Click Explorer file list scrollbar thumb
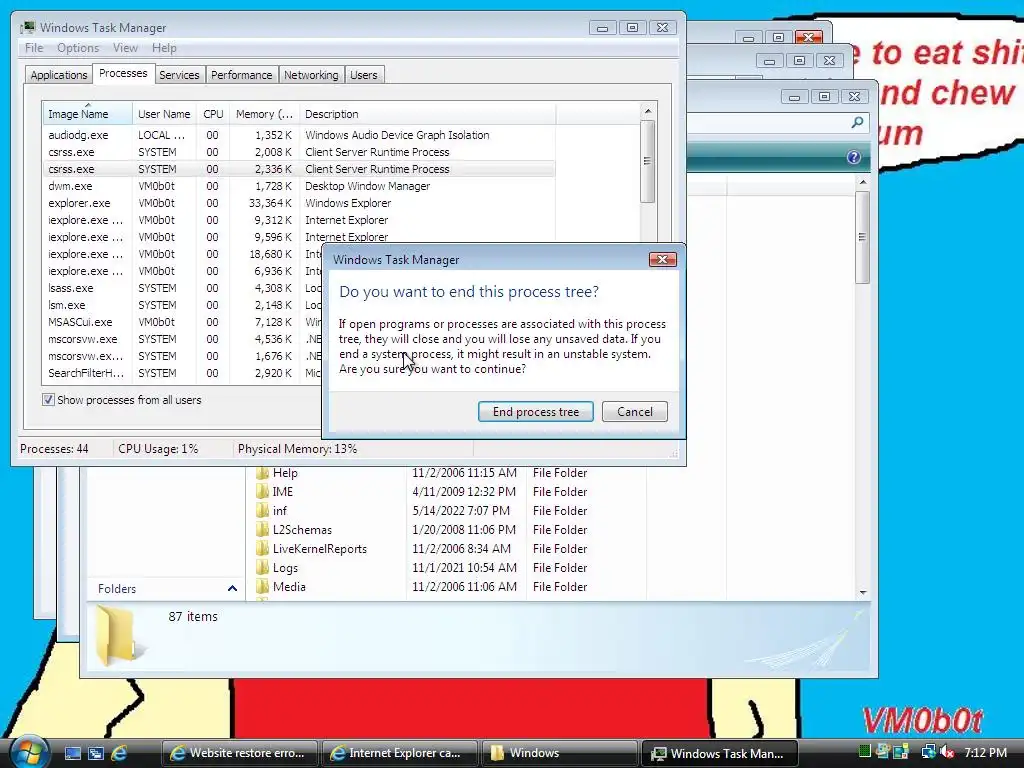The height and width of the screenshot is (768, 1024). (x=863, y=237)
